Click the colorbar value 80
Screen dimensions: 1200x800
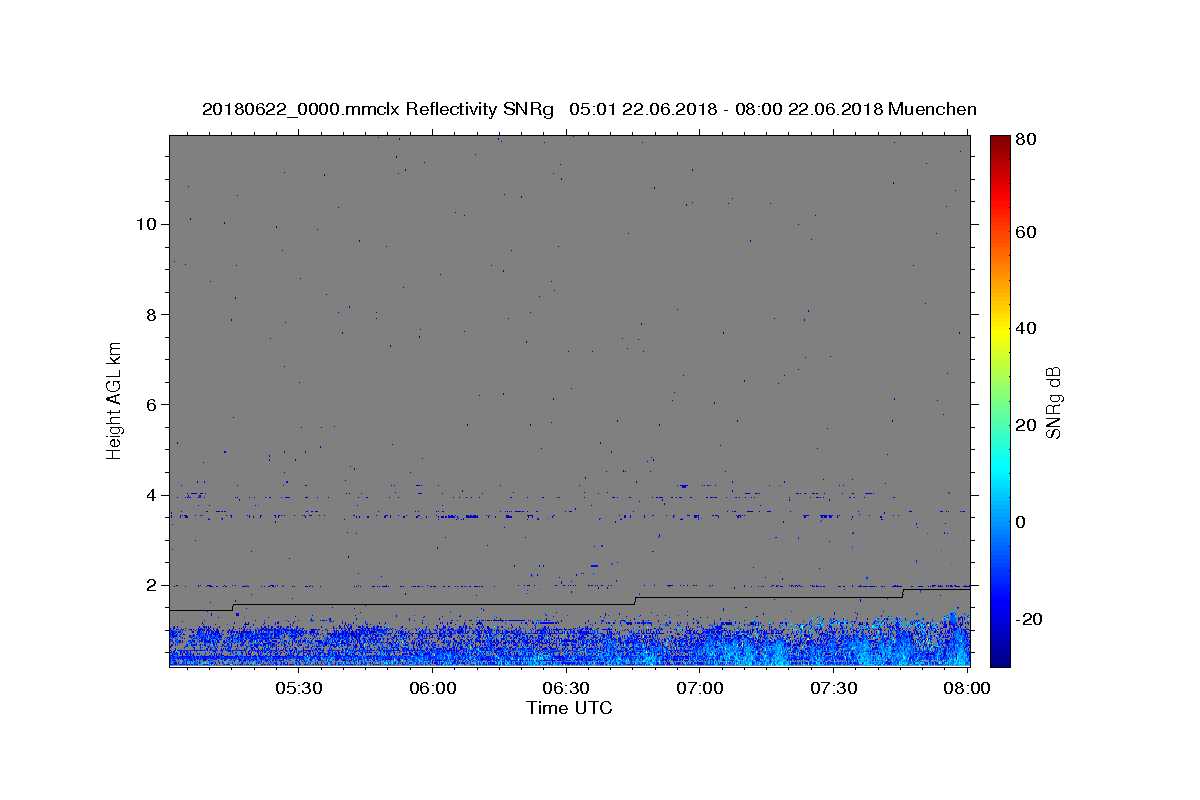(x=1026, y=139)
